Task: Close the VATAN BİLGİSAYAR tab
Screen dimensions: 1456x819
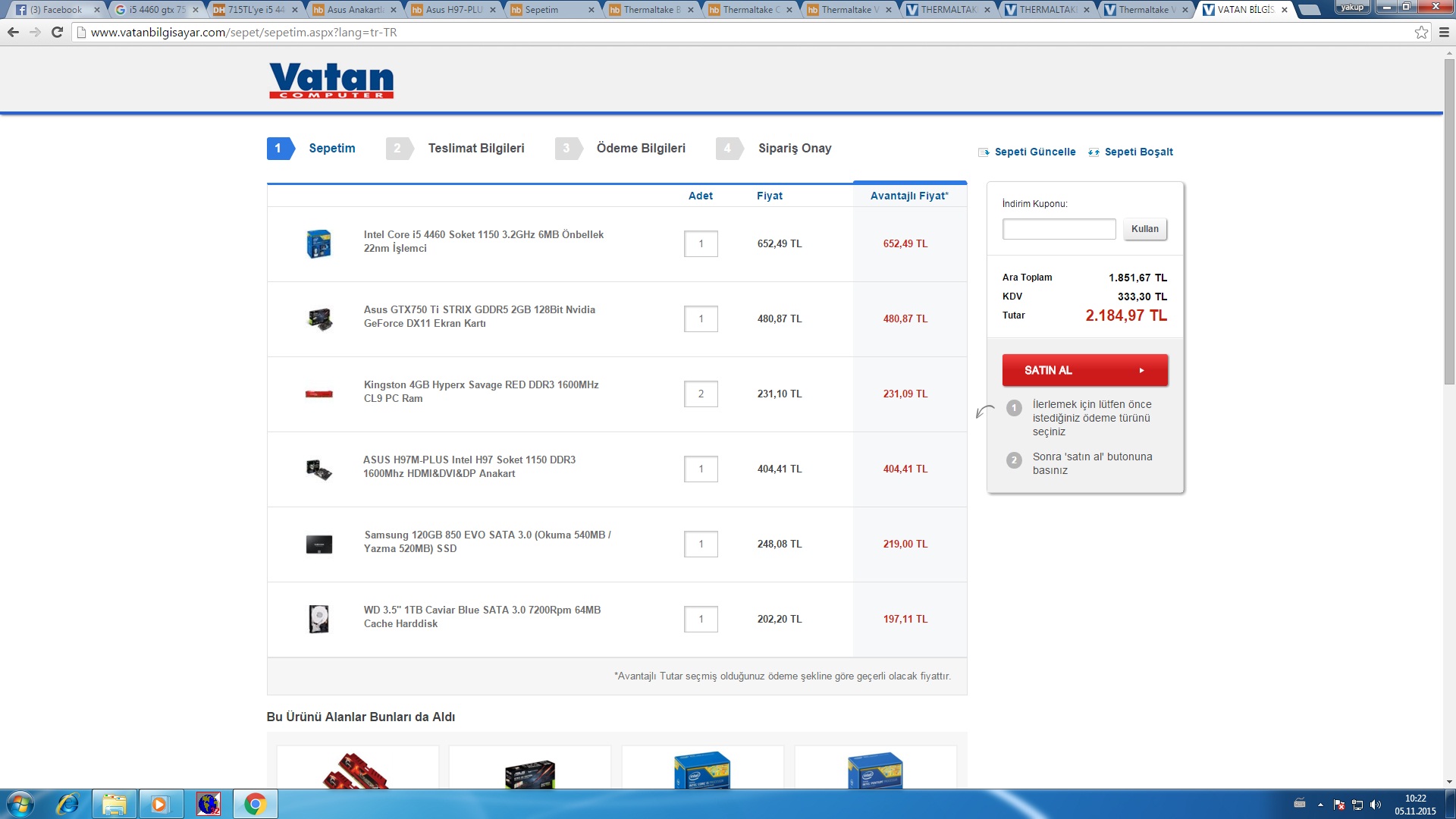Action: pyautogui.click(x=1284, y=10)
